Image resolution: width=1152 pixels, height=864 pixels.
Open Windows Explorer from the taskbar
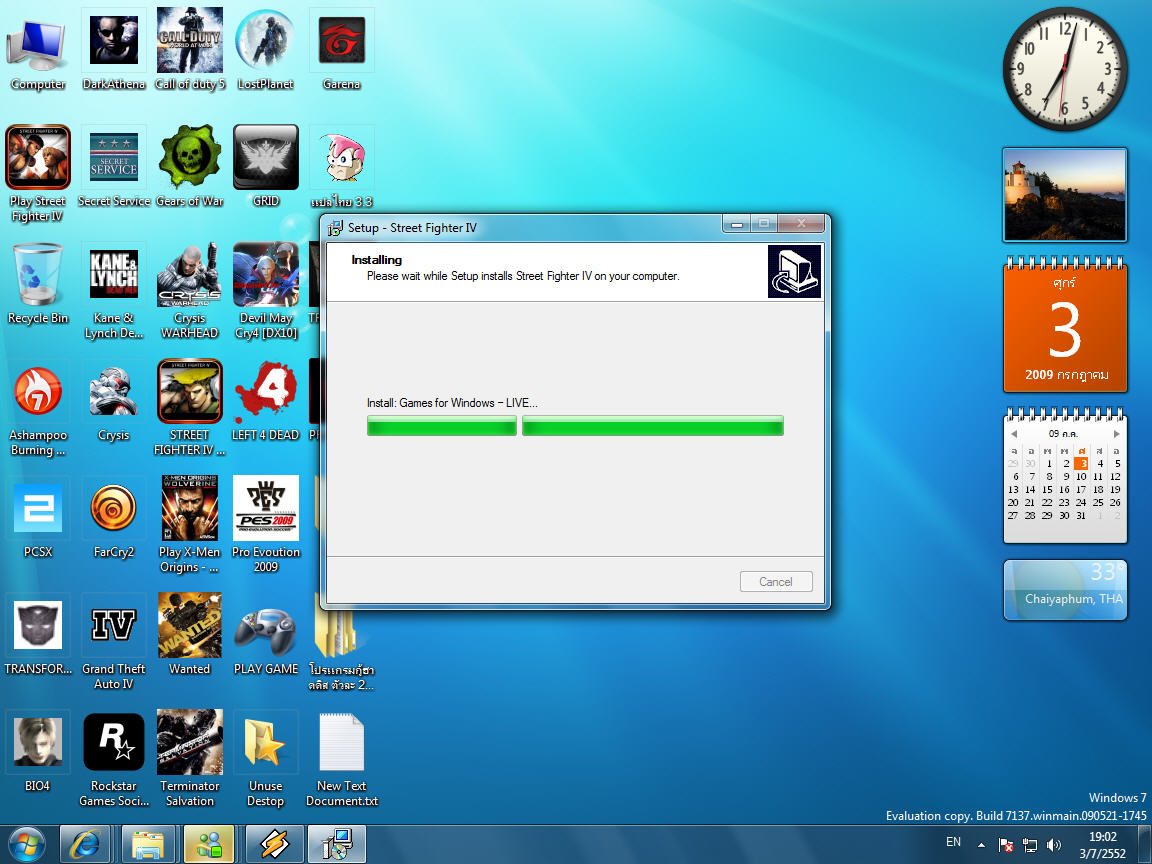click(148, 844)
